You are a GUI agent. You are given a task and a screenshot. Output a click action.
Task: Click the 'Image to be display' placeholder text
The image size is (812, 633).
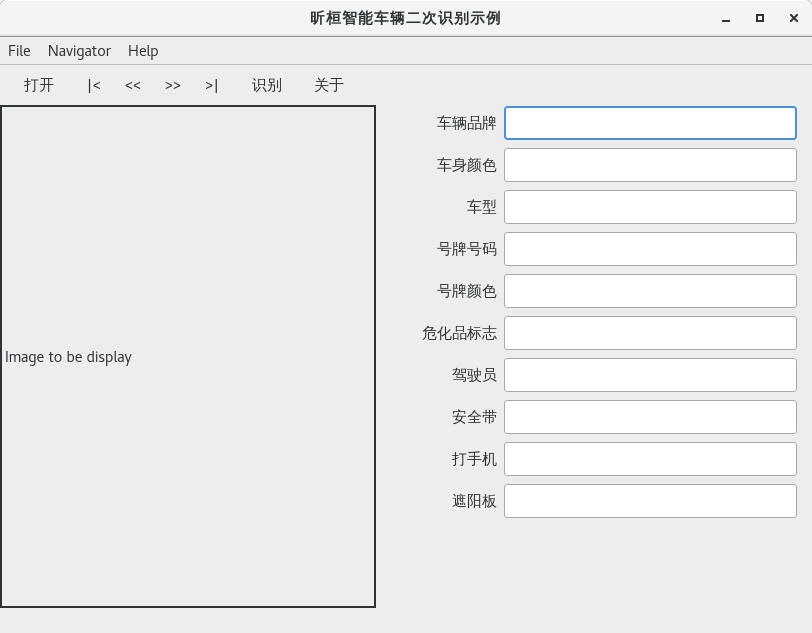pos(68,357)
